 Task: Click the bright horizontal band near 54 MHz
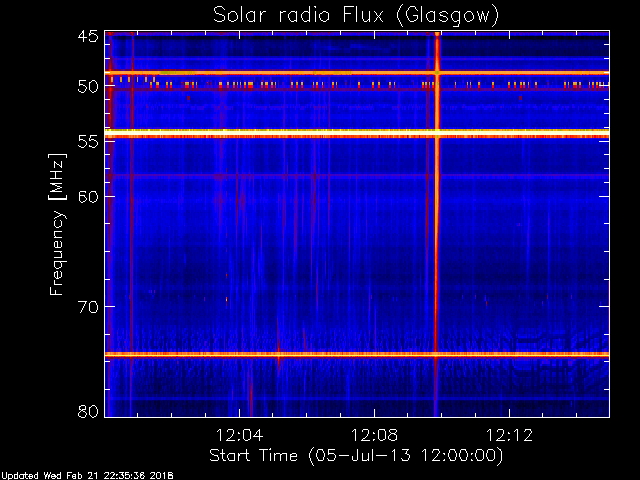pyautogui.click(x=357, y=133)
